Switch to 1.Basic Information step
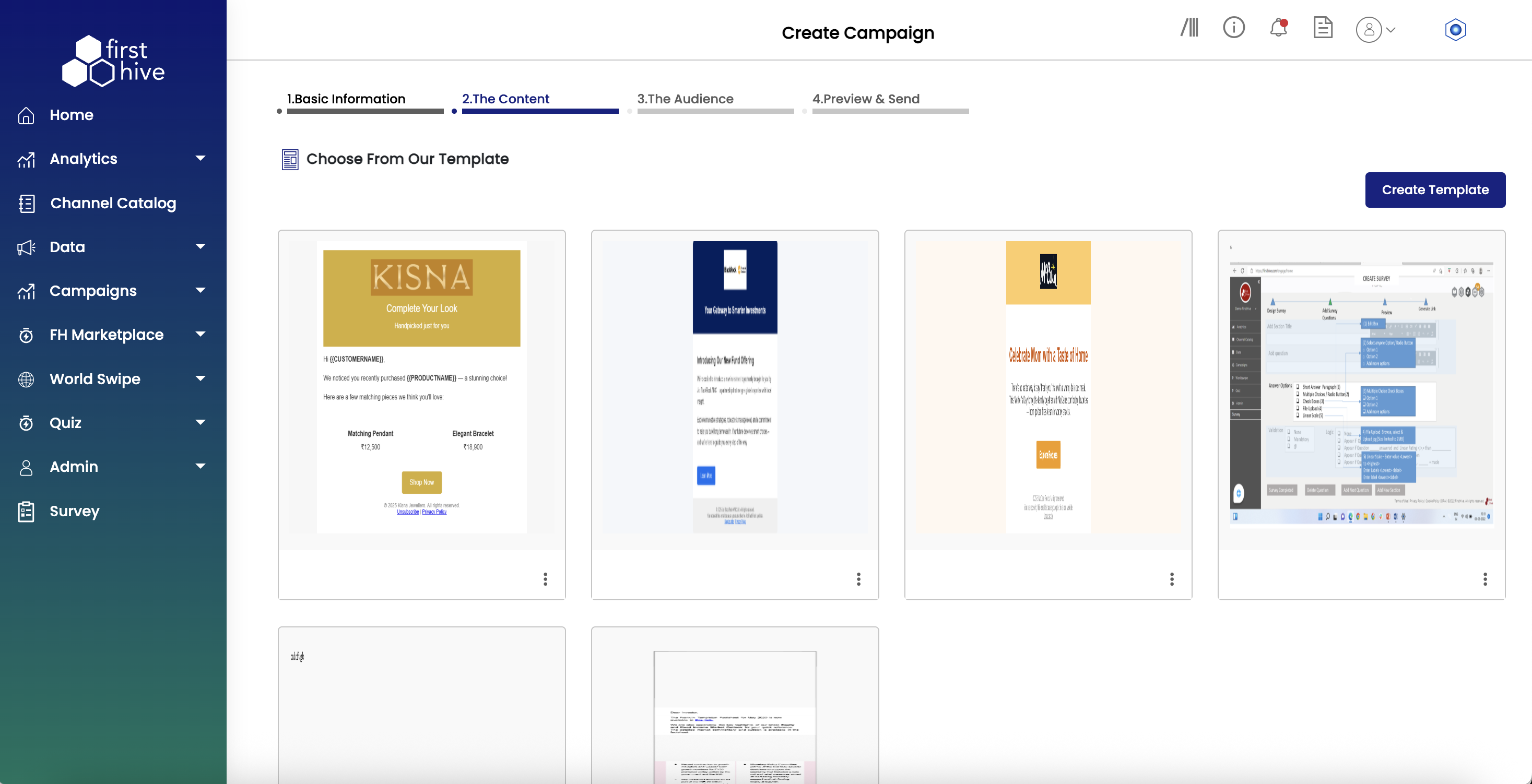 pos(346,99)
